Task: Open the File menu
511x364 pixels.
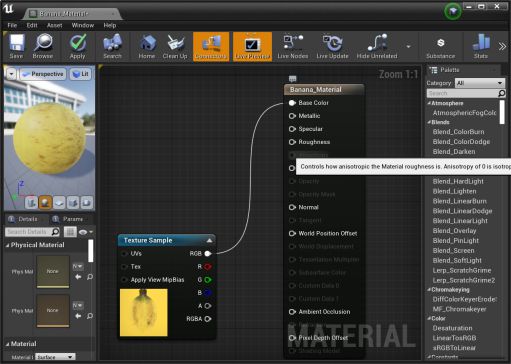Action: click(12, 25)
